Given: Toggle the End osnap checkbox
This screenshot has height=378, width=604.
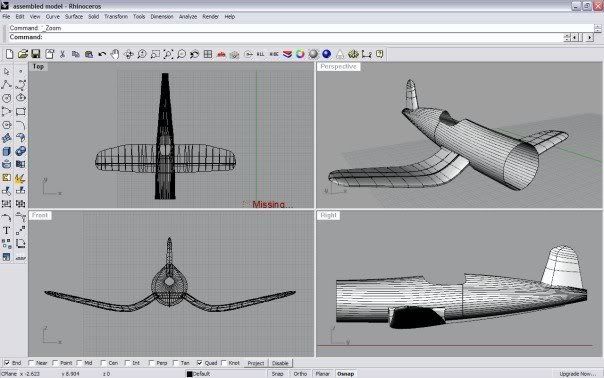Looking at the screenshot, I should point(7,363).
